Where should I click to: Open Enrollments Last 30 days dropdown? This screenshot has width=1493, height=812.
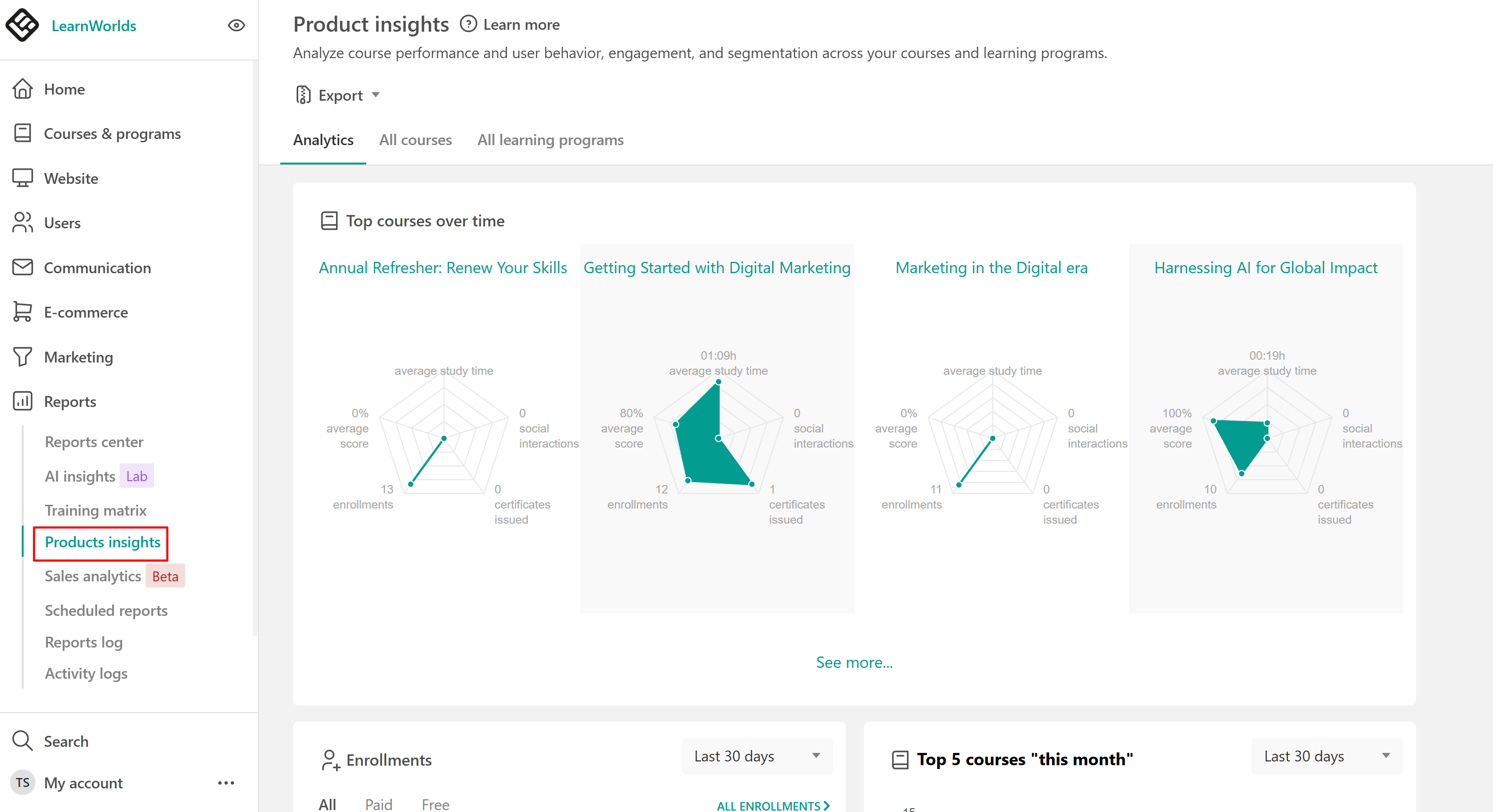click(x=756, y=756)
